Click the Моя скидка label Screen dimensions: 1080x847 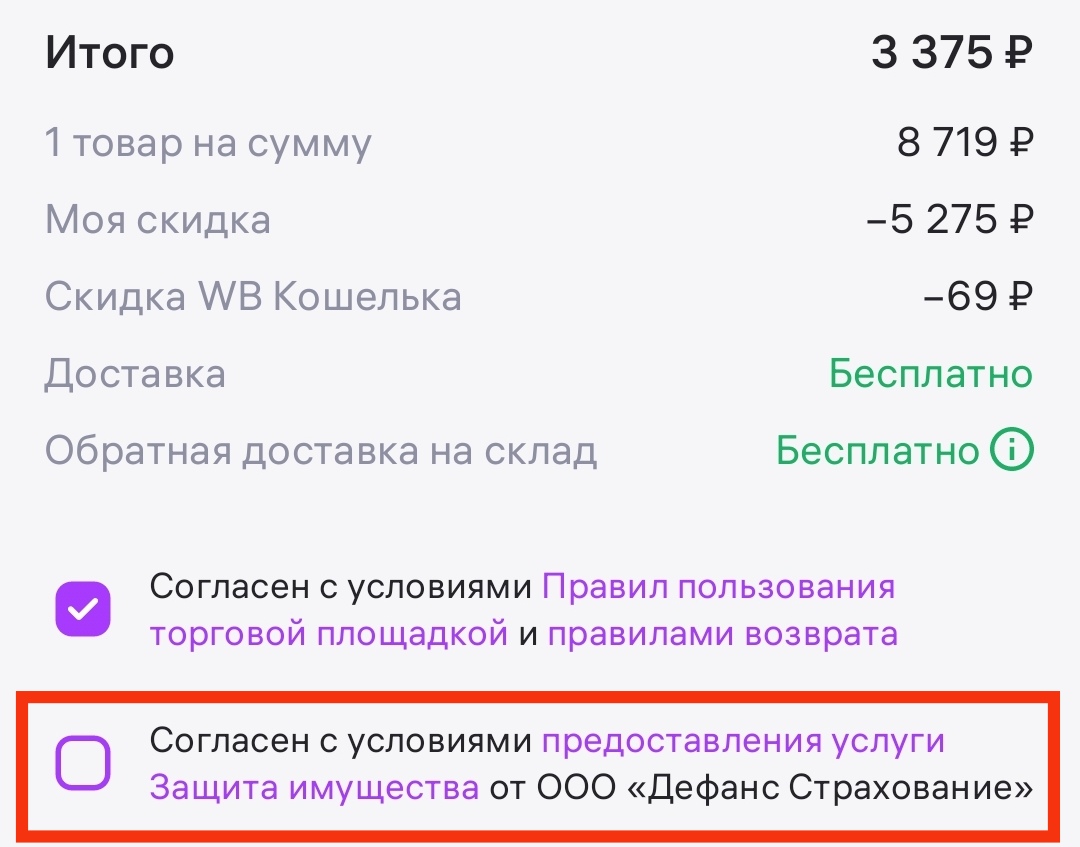pos(158,220)
